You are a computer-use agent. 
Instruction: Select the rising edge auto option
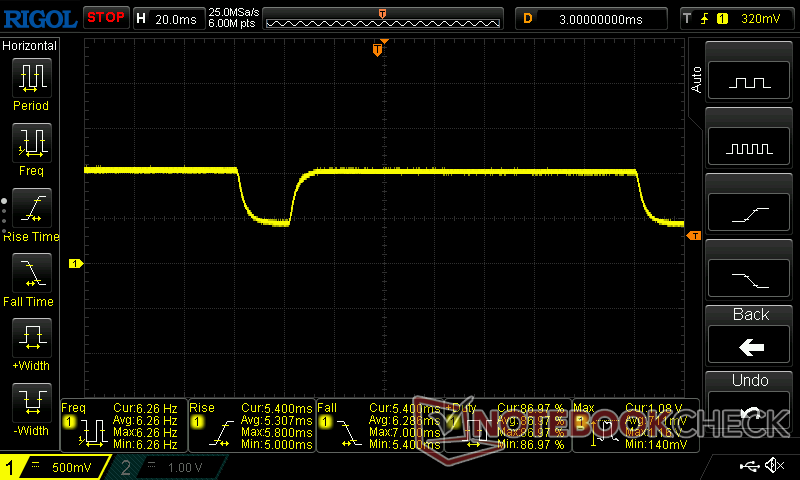click(x=750, y=213)
